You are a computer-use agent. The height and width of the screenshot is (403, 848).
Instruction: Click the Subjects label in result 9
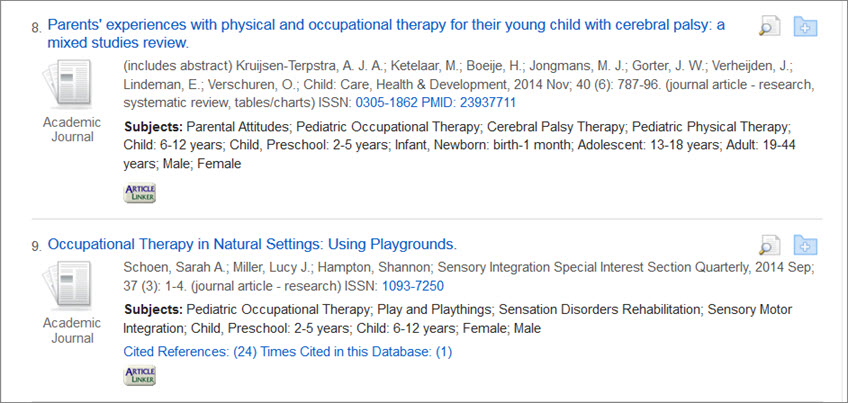click(153, 309)
